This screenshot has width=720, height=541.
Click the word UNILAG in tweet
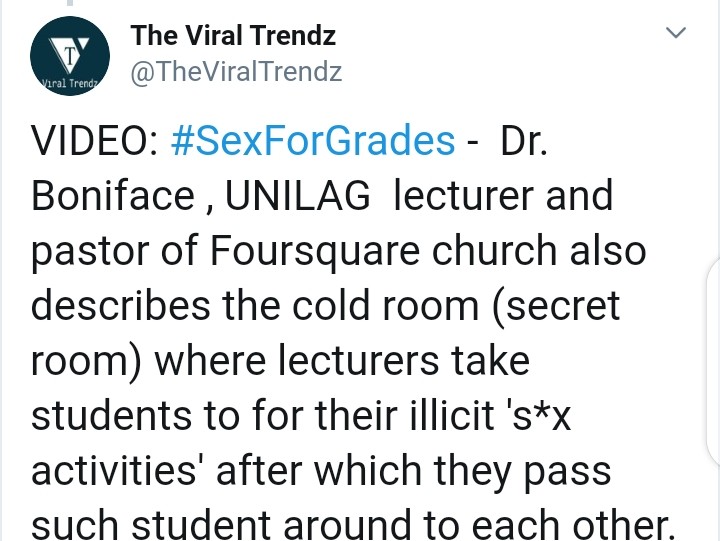coord(299,196)
